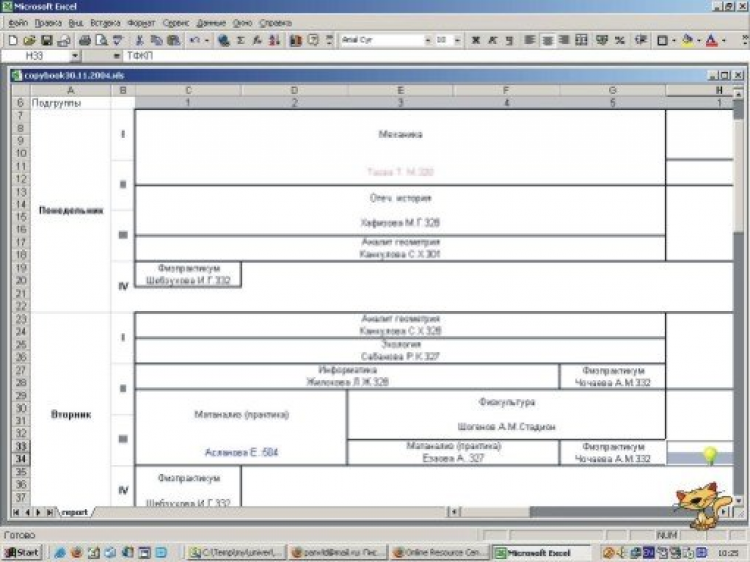Screen dimensions: 750x562
Task: Open the Вид menu
Action: (76, 23)
